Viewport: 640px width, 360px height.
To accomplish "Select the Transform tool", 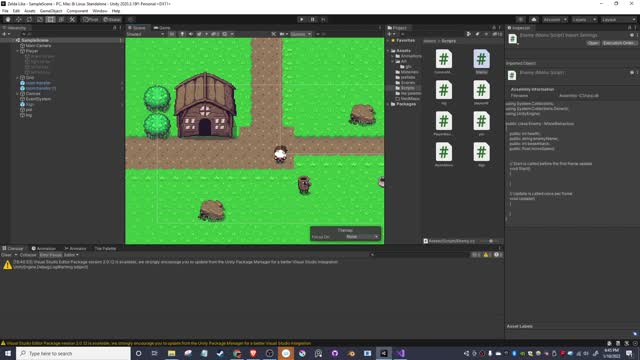I will [x=61, y=20].
